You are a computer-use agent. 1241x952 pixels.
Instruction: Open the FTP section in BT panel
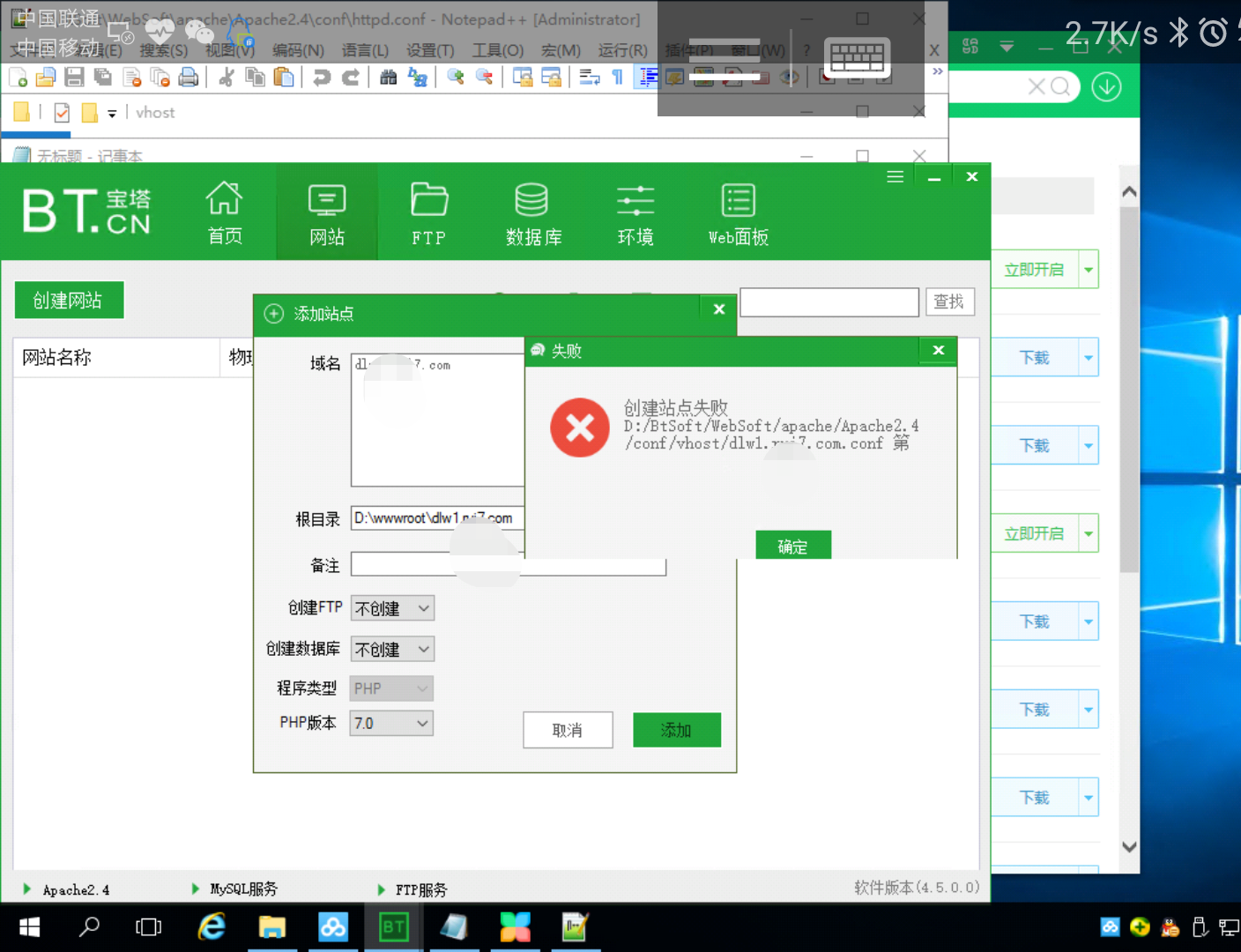(429, 212)
